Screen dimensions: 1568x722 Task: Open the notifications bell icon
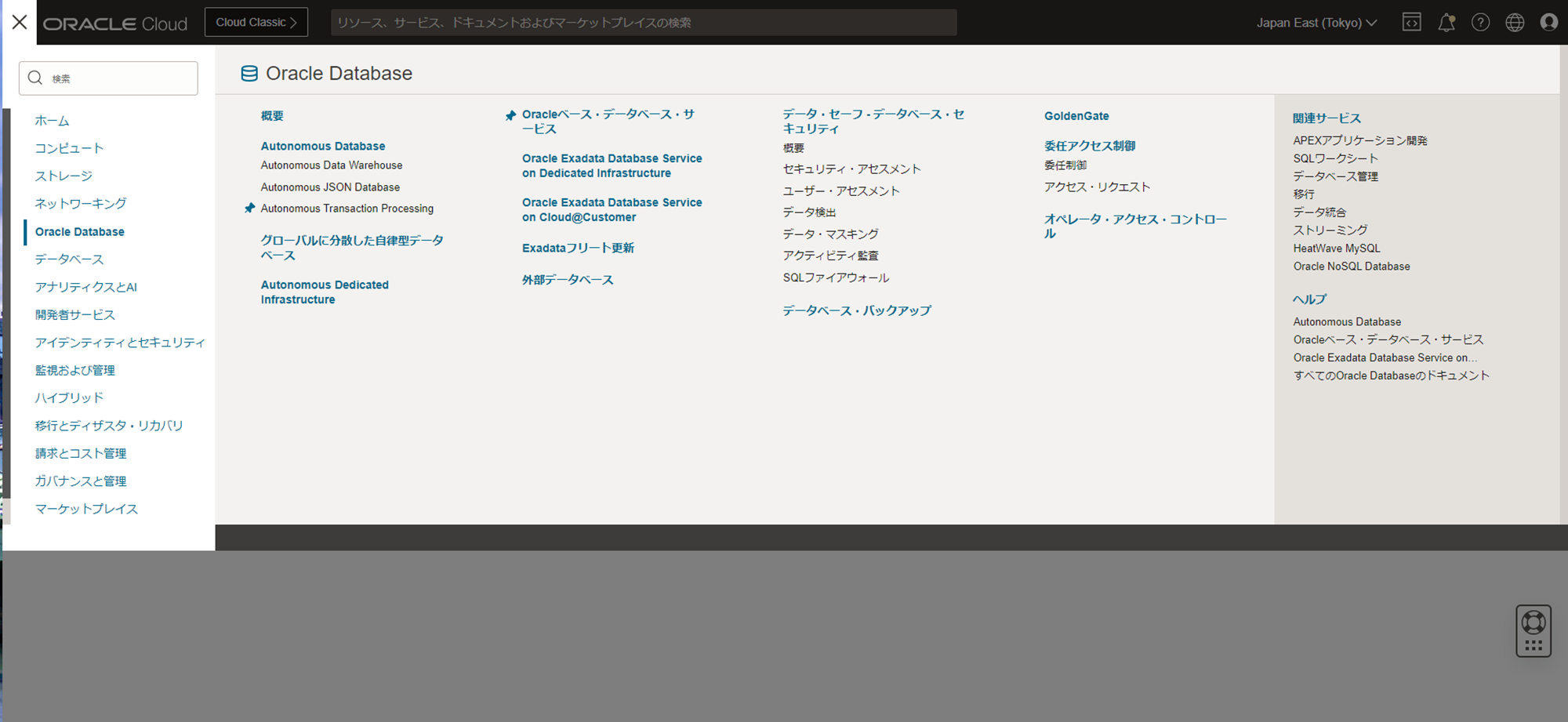click(x=1446, y=22)
